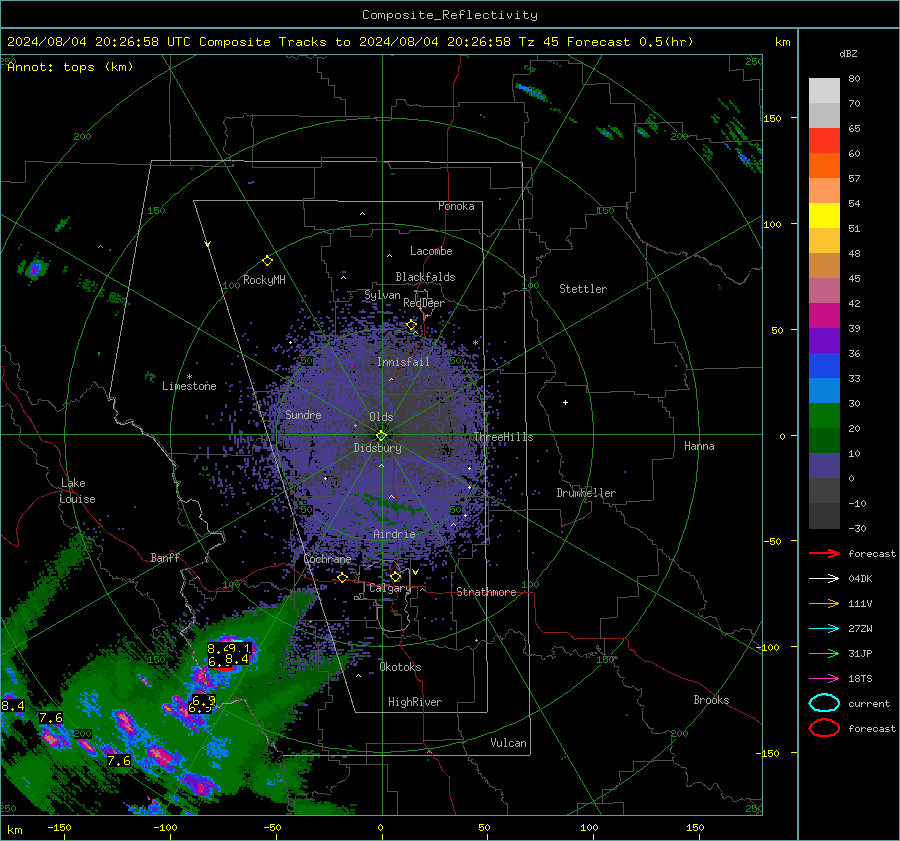Click the Okotoks city label
This screenshot has width=900, height=841.
click(x=400, y=667)
